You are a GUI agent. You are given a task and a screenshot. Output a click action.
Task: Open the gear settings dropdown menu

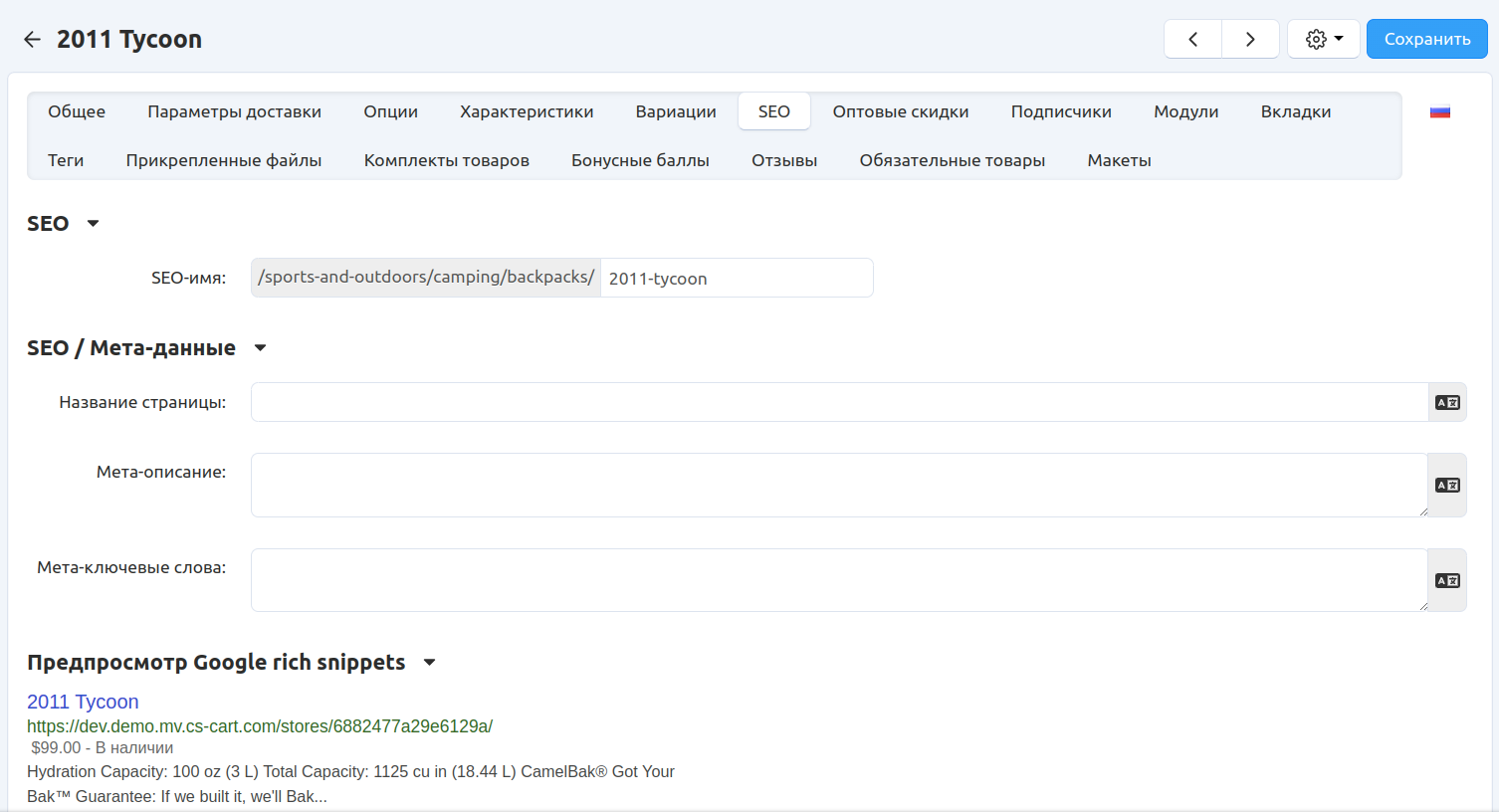(1323, 39)
